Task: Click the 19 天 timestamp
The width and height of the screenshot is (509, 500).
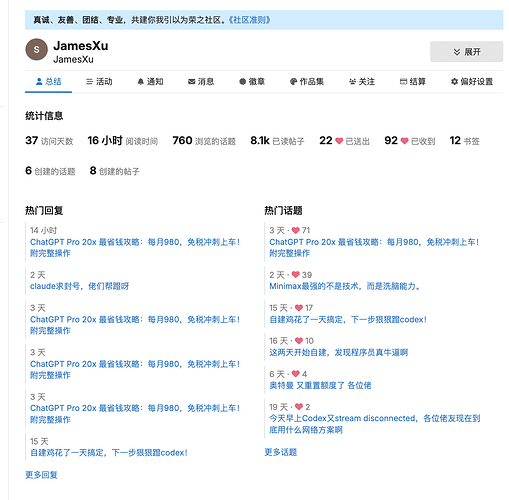Action: (278, 407)
